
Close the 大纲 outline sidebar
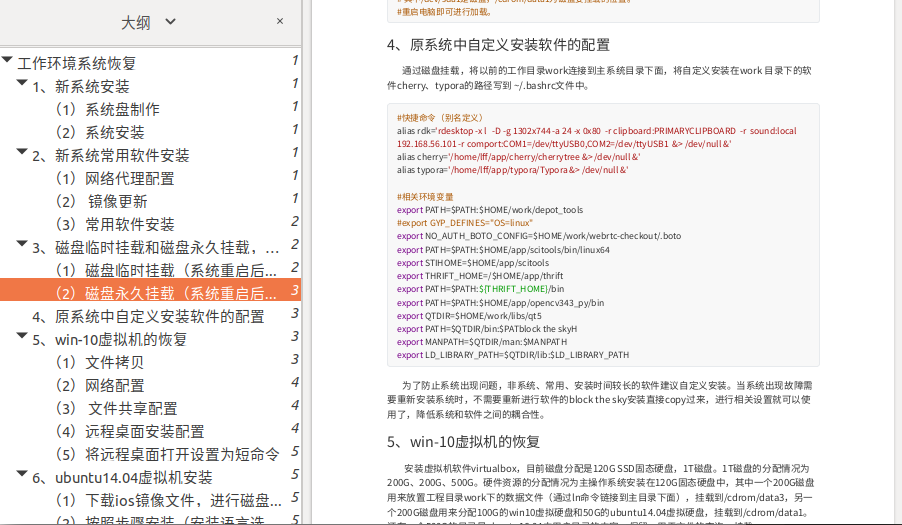(x=280, y=21)
